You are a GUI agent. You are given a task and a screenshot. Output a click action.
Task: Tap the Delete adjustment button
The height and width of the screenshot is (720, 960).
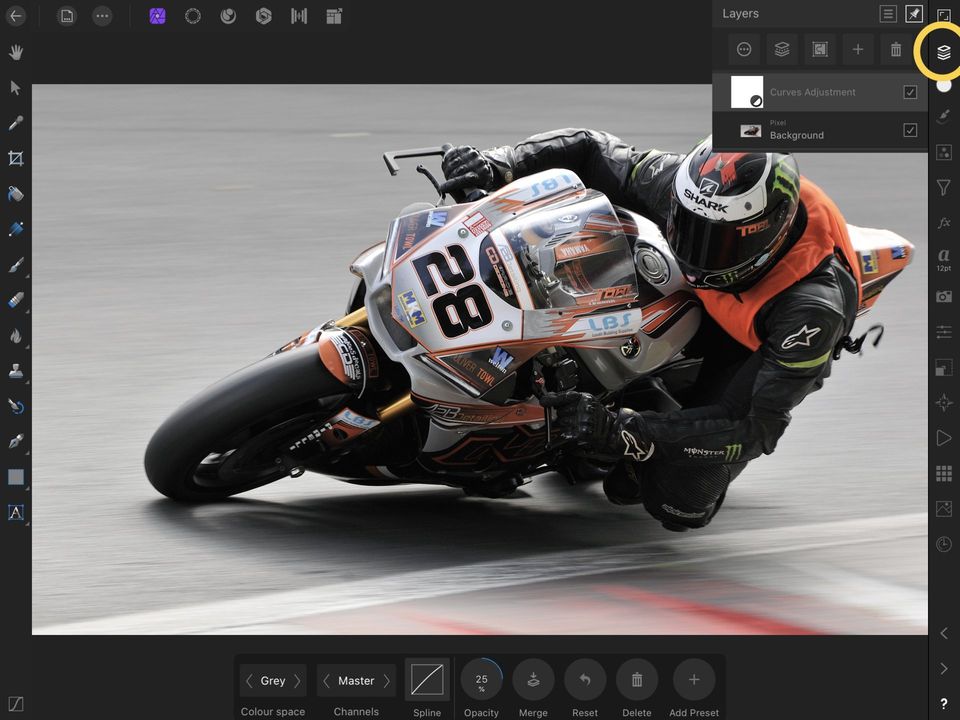click(x=637, y=679)
